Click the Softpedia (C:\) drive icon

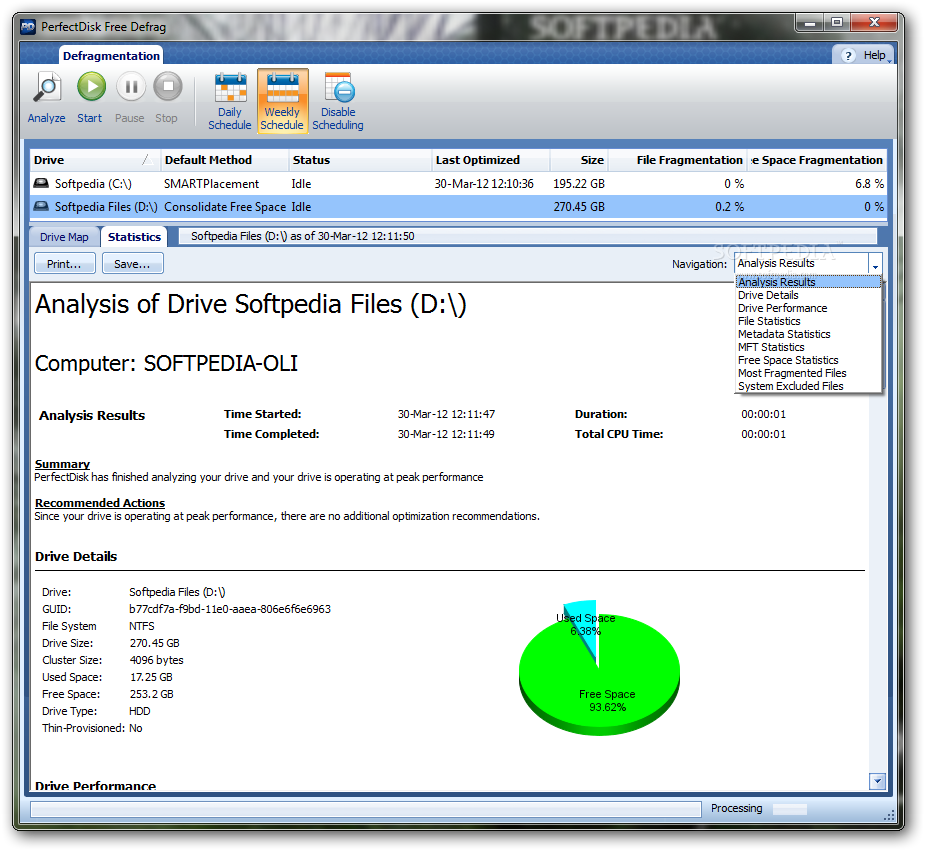tap(41, 183)
